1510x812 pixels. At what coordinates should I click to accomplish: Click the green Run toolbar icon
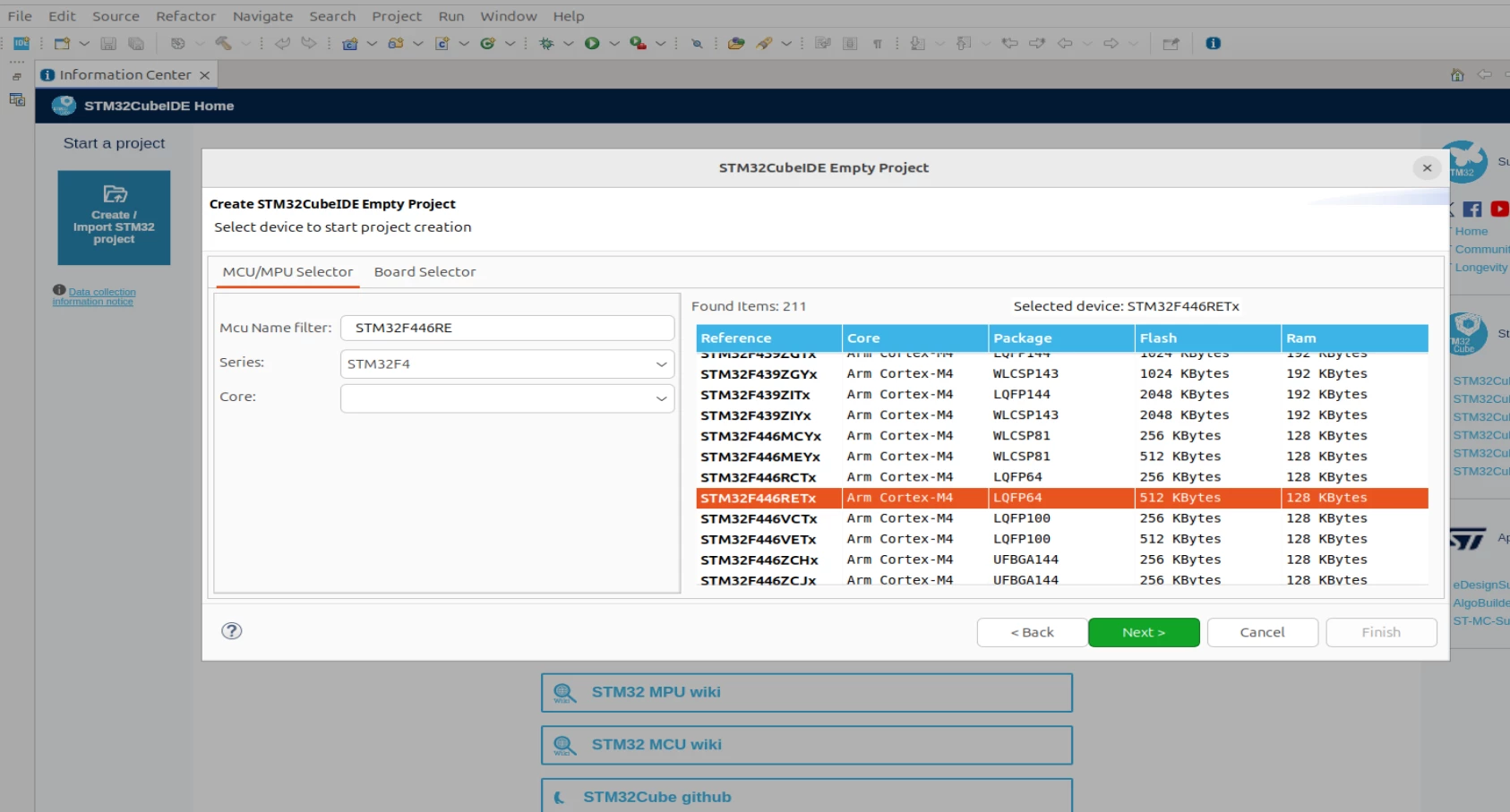point(592,43)
